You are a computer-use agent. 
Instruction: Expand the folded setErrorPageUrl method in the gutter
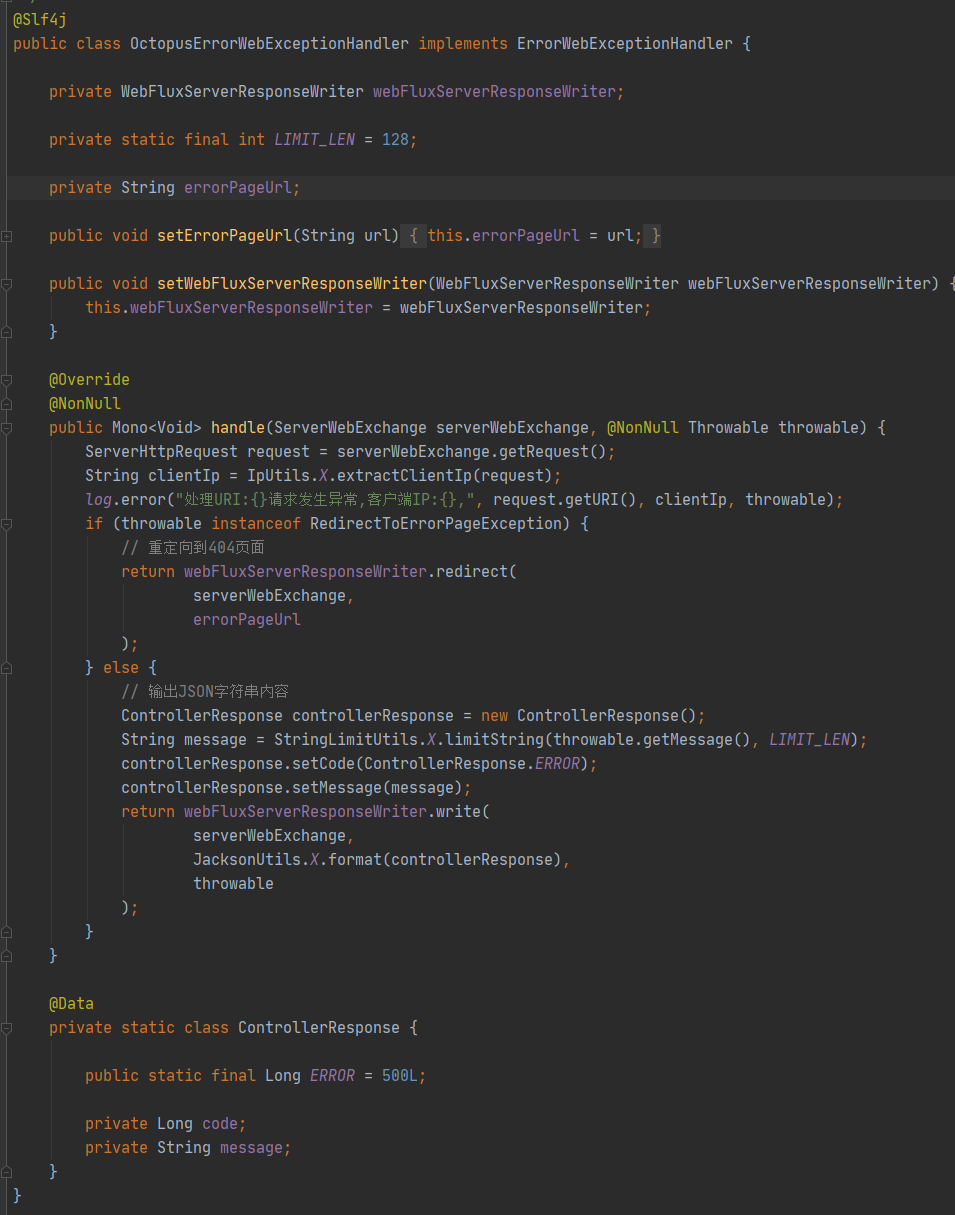(7, 236)
